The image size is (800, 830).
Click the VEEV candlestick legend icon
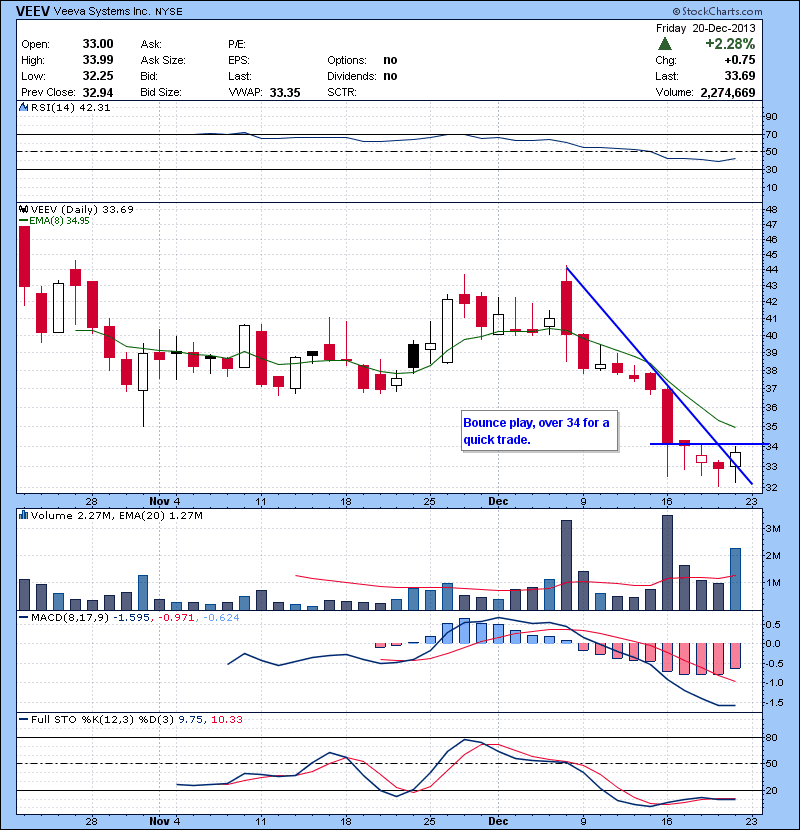tap(23, 209)
